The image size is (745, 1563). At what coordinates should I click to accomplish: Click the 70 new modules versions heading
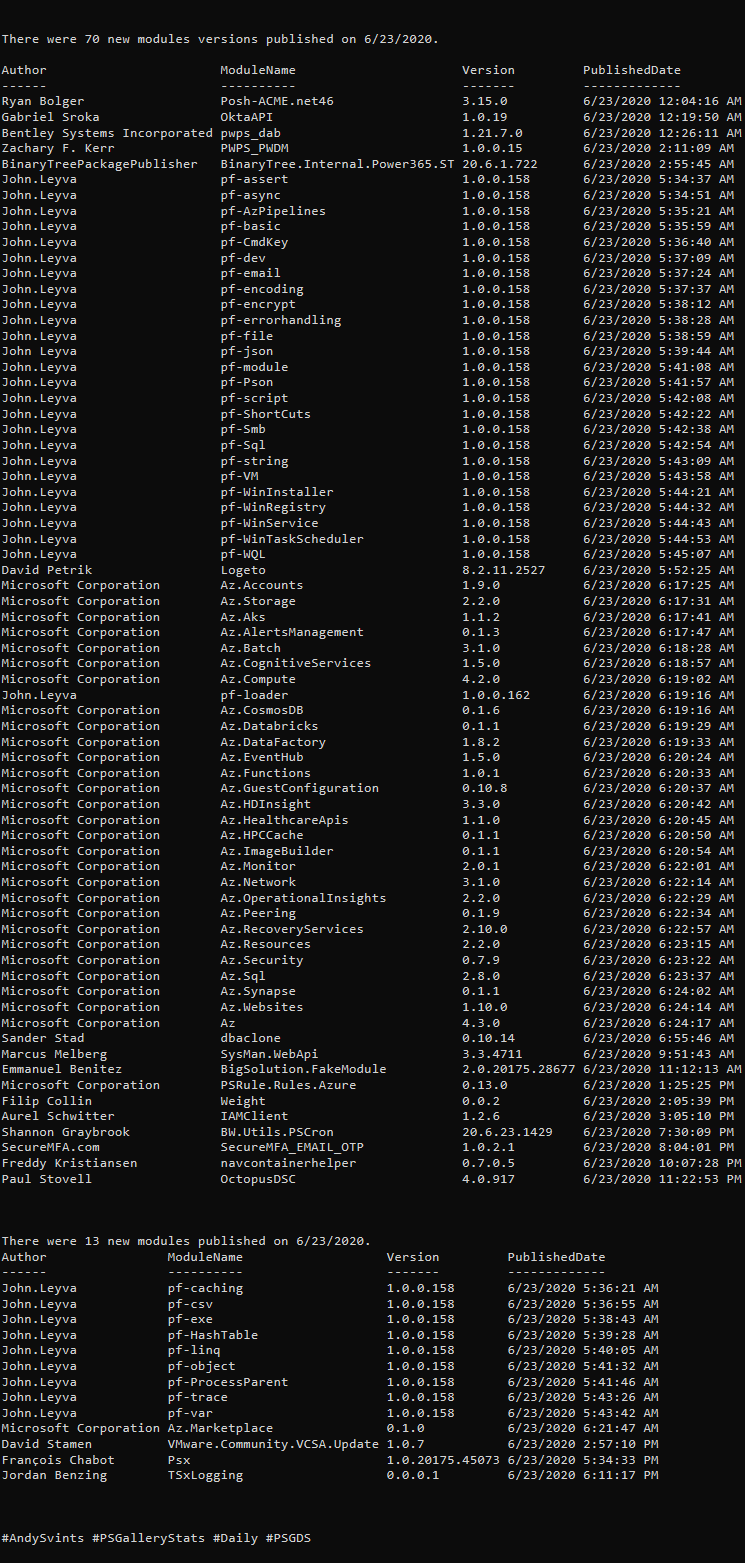(x=219, y=39)
